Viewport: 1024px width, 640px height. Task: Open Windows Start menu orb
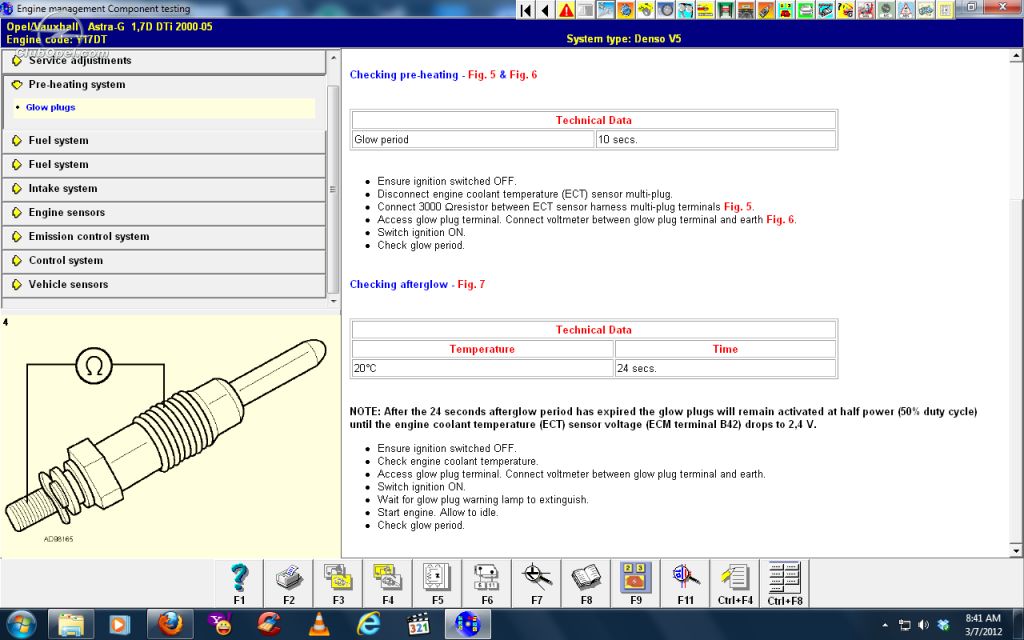(x=22, y=624)
